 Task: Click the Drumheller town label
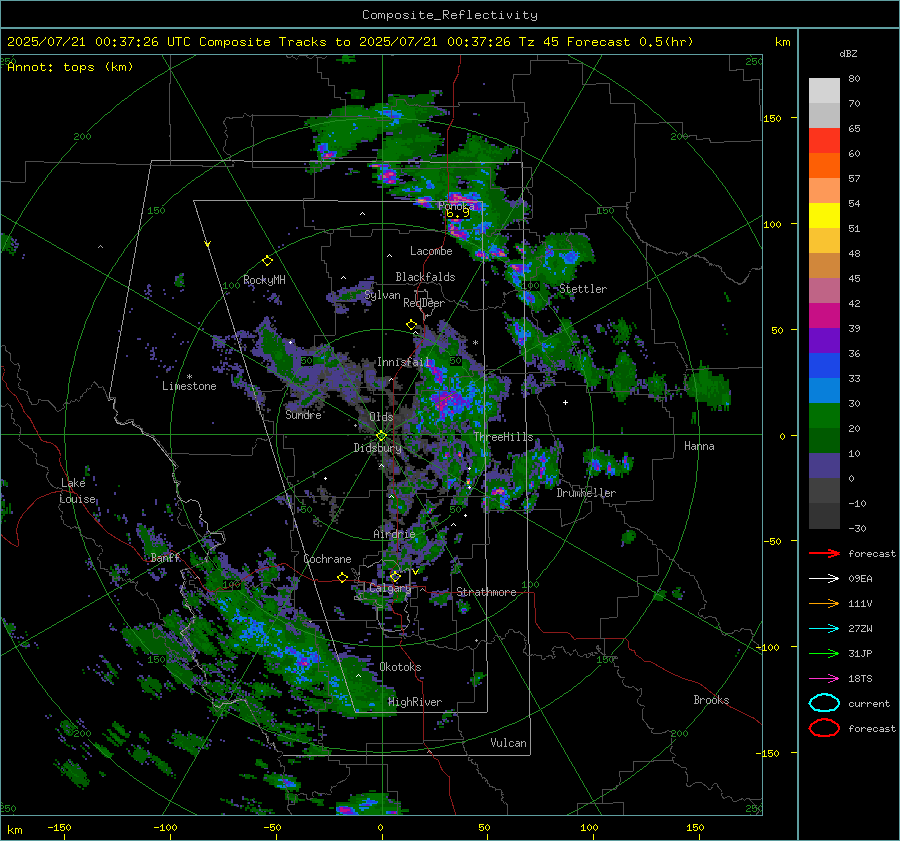tap(586, 493)
